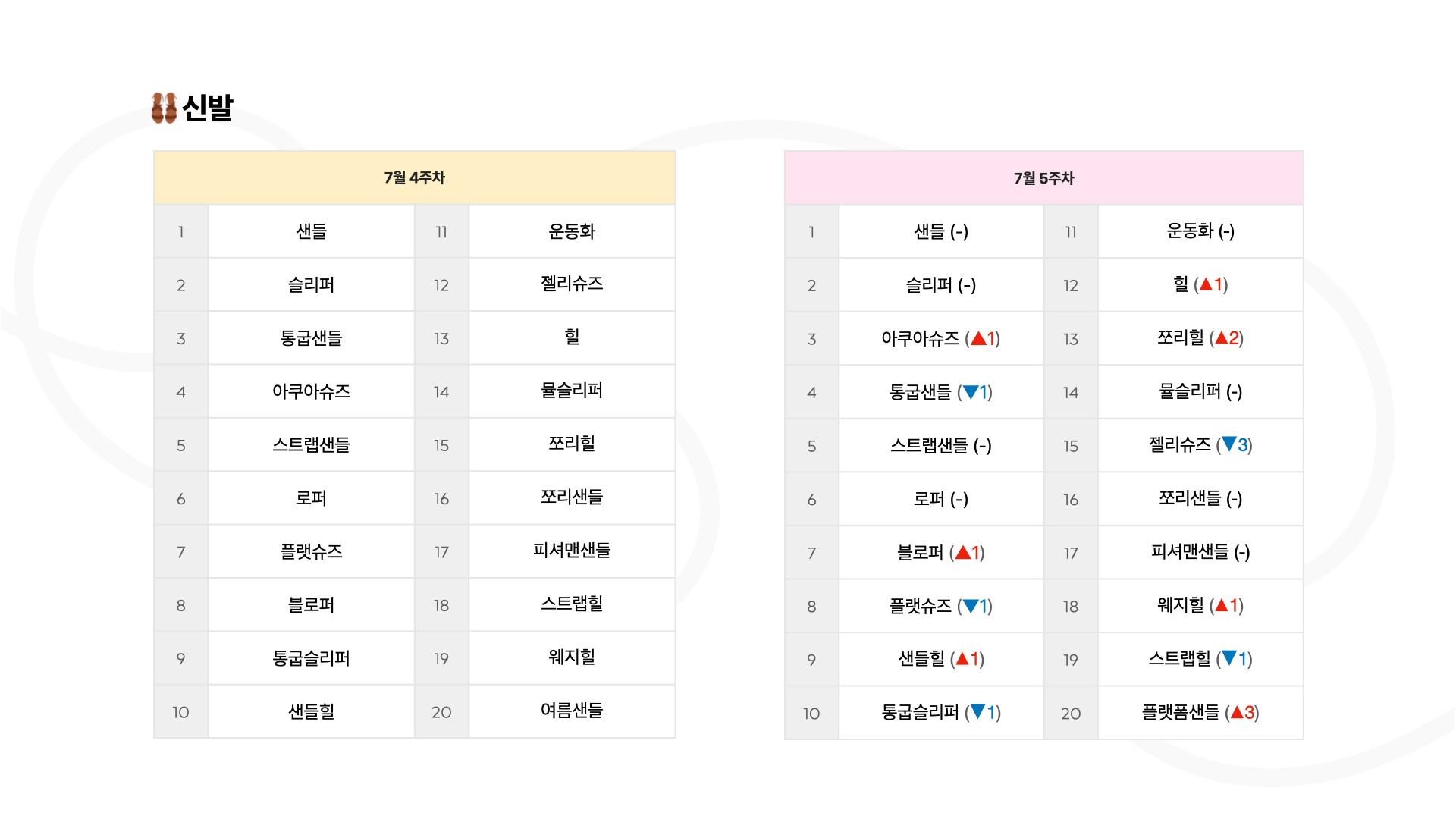The height and width of the screenshot is (819, 1456).
Task: Click the red up arrow next to 아쿠아슈즈
Action: pos(978,338)
